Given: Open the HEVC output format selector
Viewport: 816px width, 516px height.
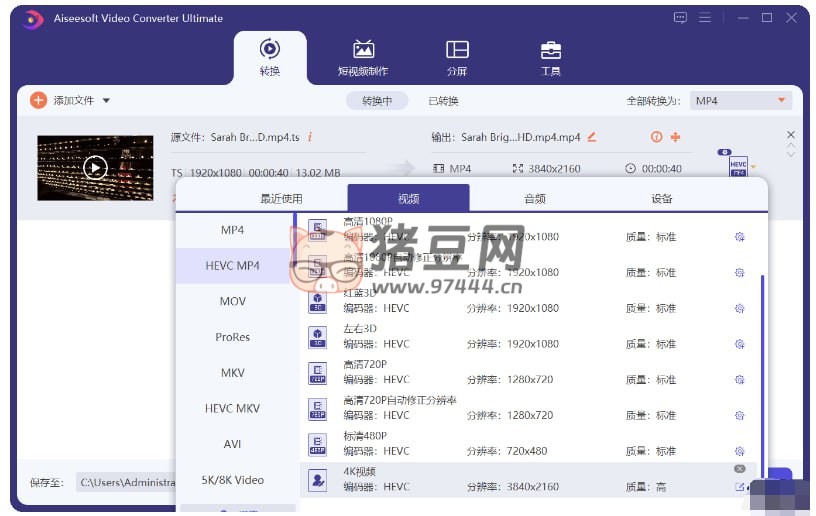Looking at the screenshot, I should pos(739,165).
